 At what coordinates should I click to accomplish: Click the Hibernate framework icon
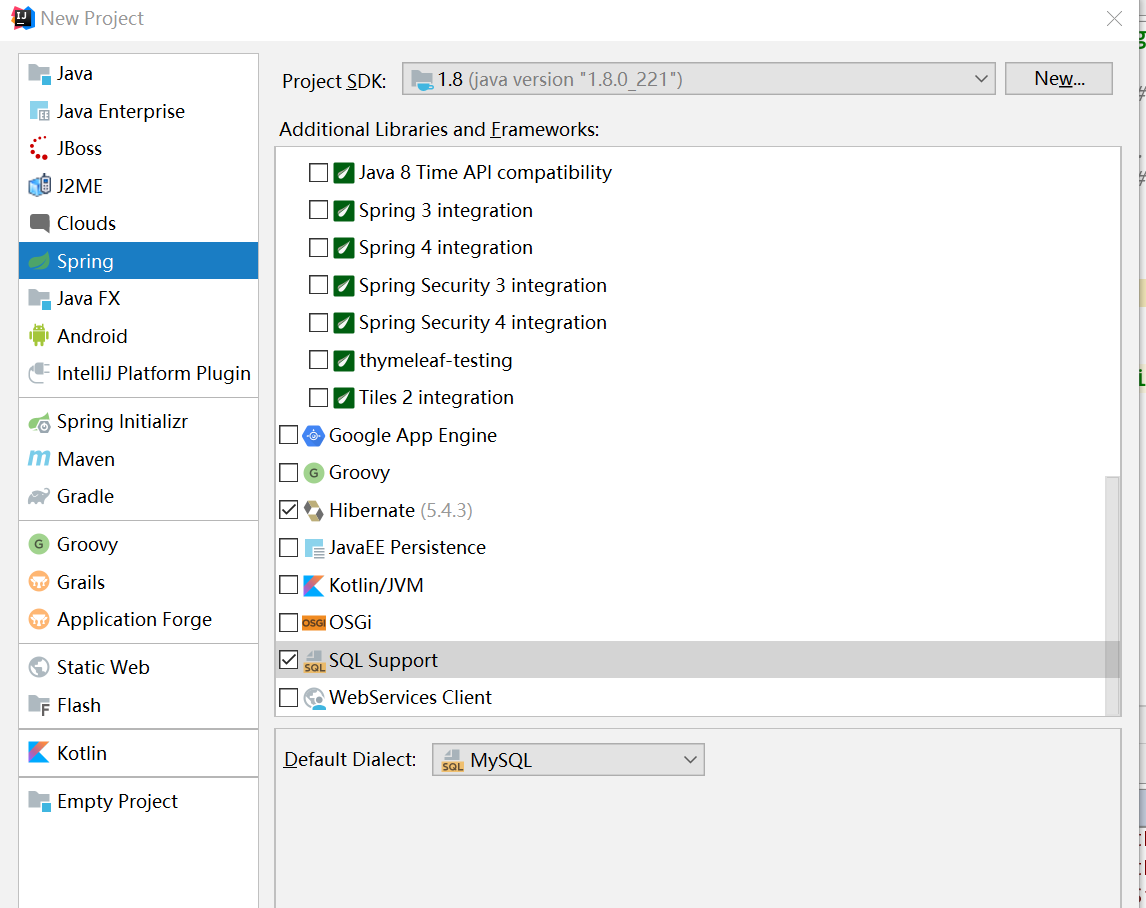[314, 510]
